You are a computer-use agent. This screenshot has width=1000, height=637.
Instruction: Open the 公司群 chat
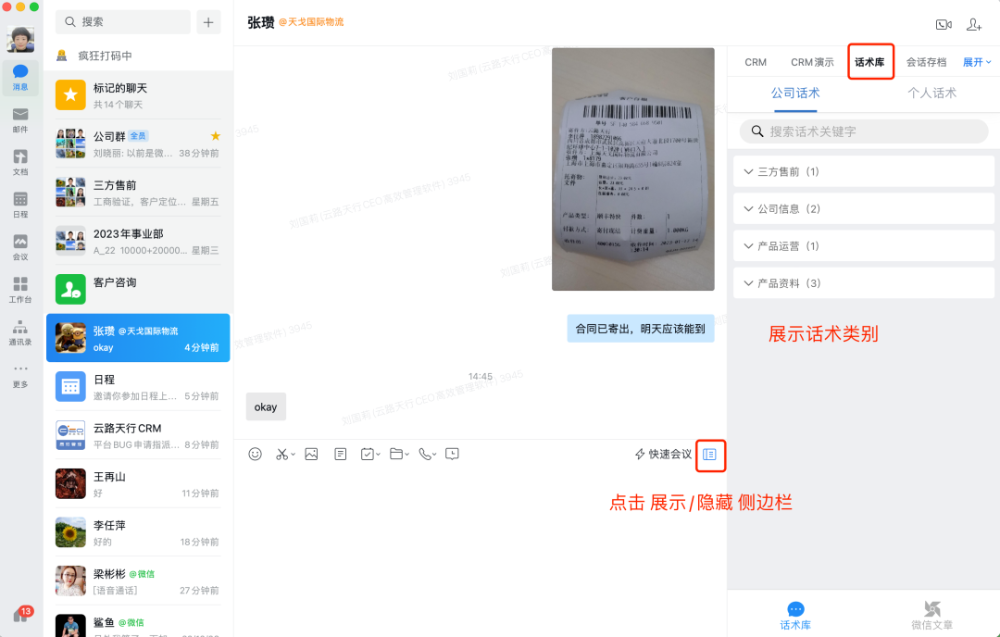138,143
